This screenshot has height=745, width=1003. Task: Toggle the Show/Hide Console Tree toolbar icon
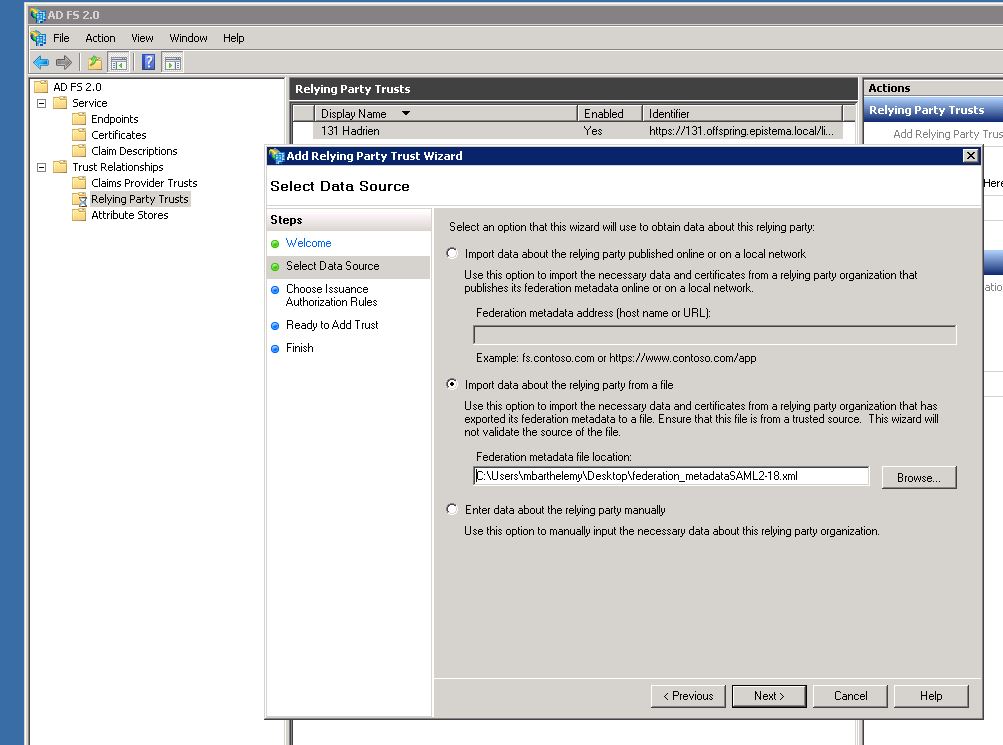coord(118,62)
